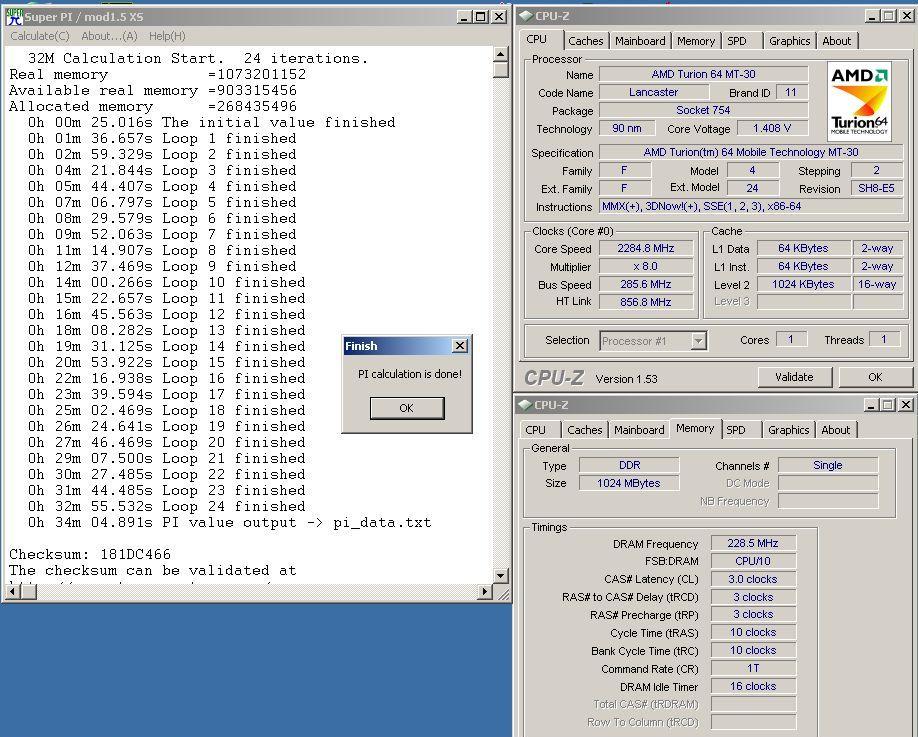This screenshot has height=737, width=918.
Task: Click the AMD Turion 64 logo image
Action: click(859, 101)
